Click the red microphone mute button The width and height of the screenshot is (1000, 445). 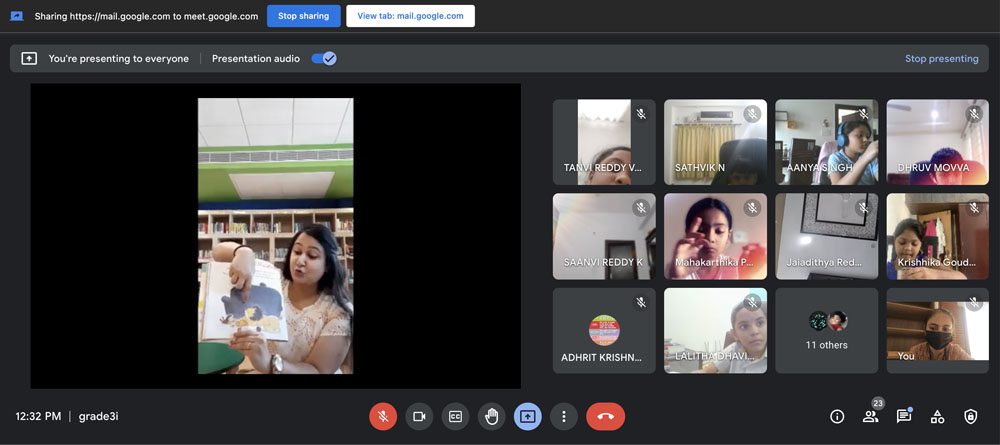[x=383, y=416]
